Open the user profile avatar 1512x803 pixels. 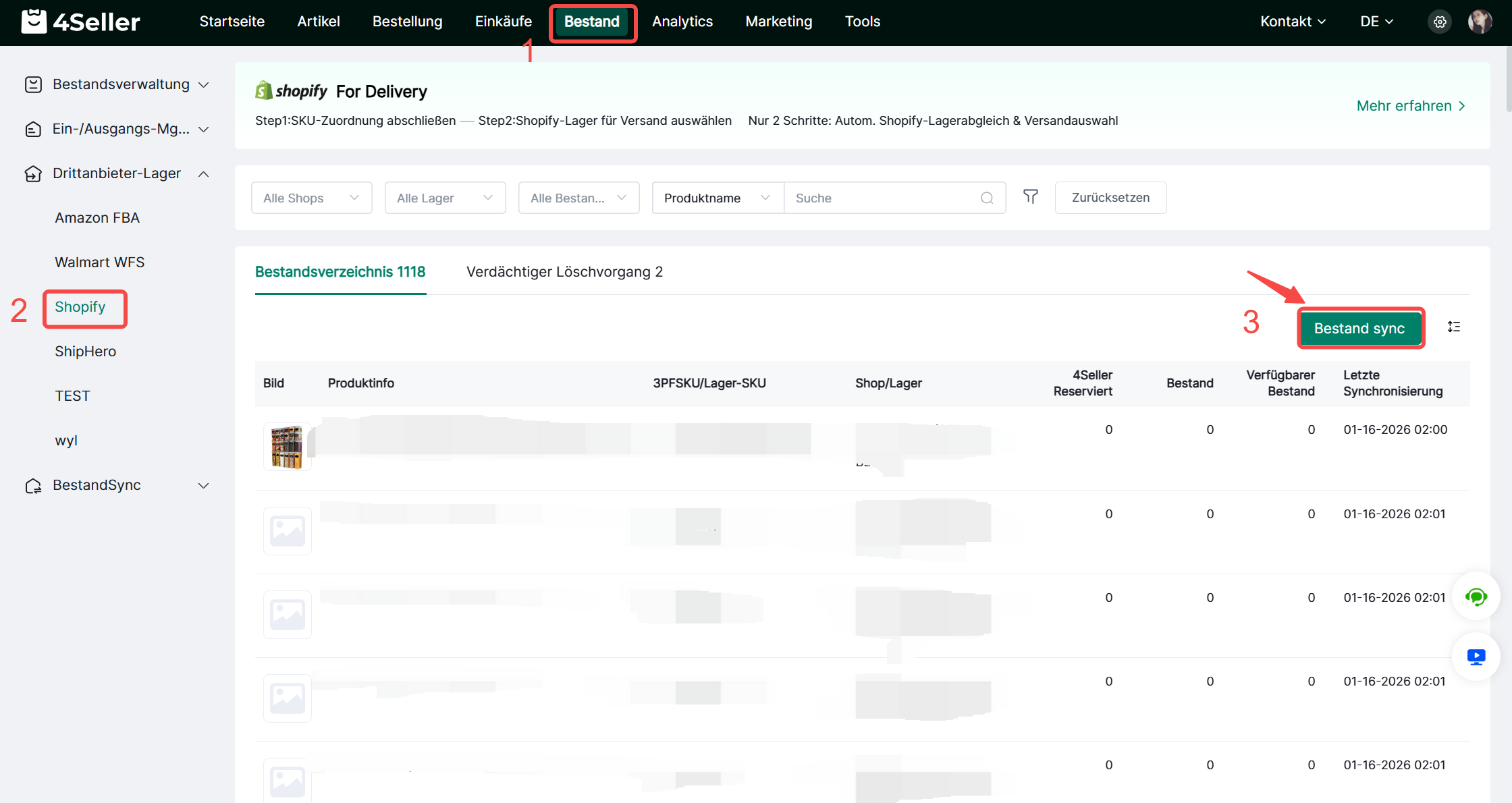(x=1480, y=22)
